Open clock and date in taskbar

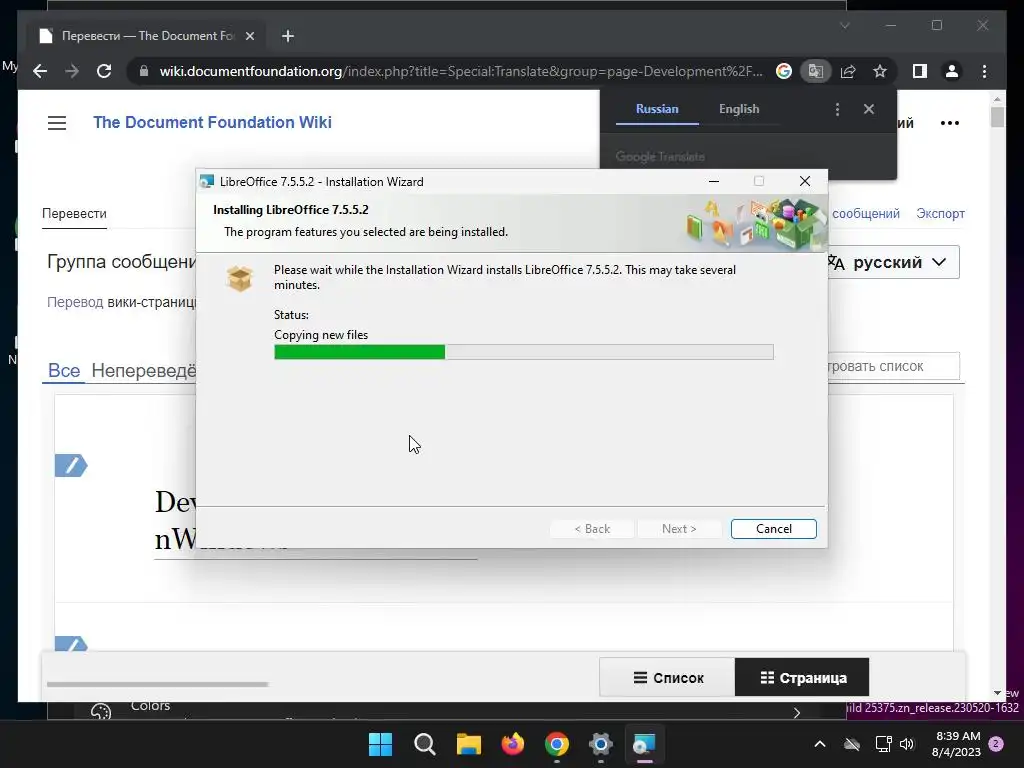pos(956,744)
